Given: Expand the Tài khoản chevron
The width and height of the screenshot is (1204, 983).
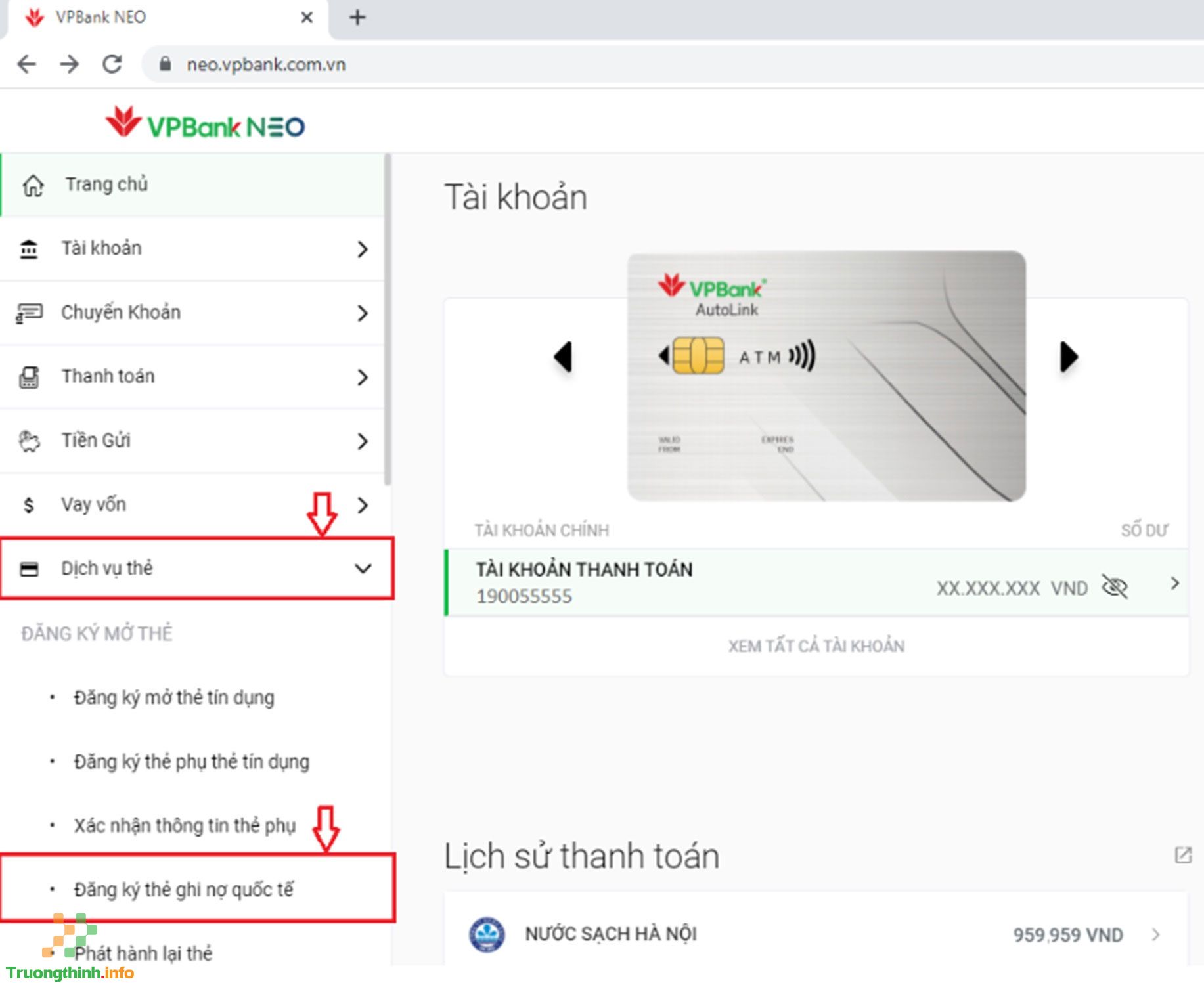Looking at the screenshot, I should click(362, 249).
